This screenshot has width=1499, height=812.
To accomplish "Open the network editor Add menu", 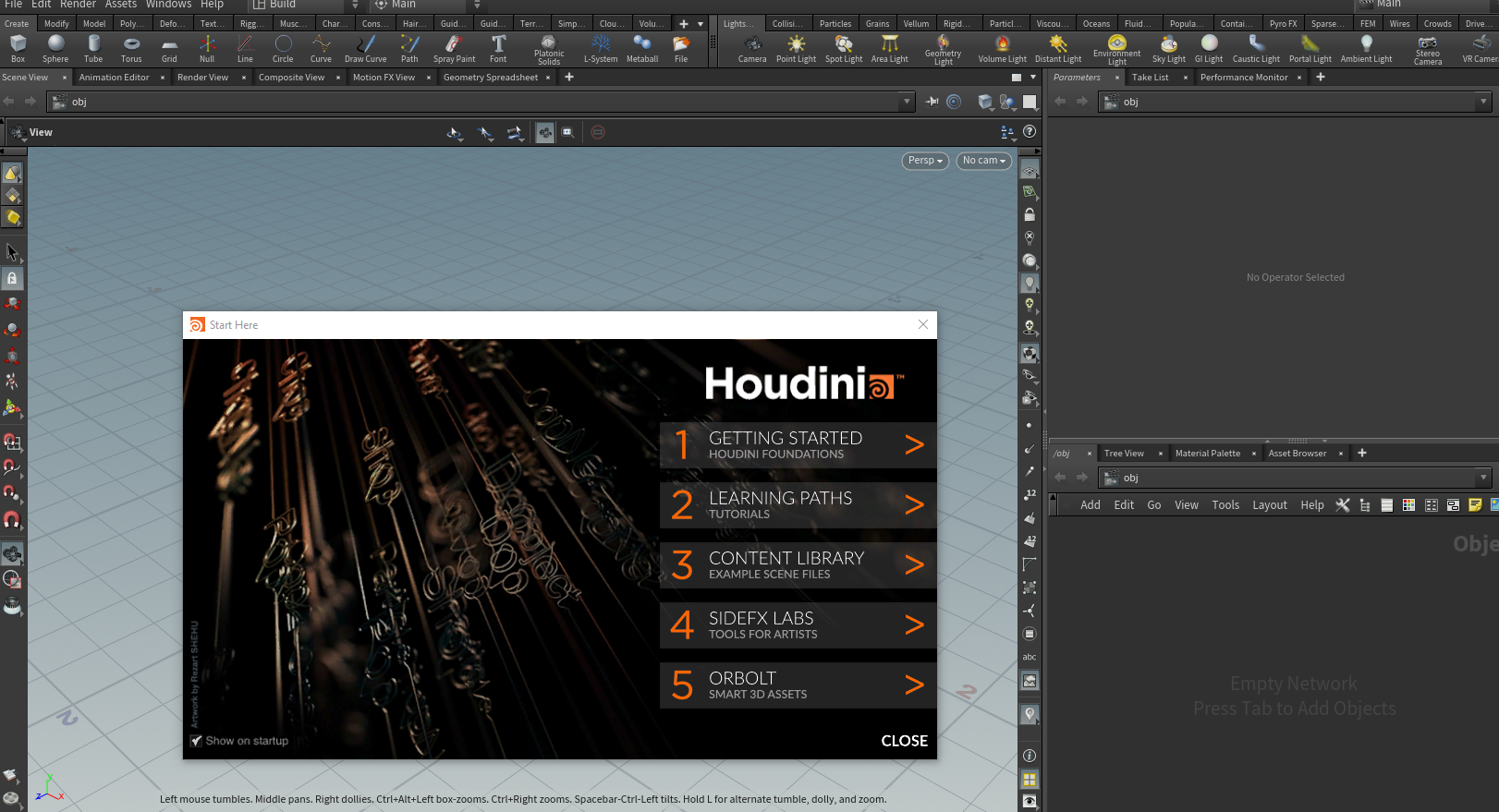I will point(1091,505).
